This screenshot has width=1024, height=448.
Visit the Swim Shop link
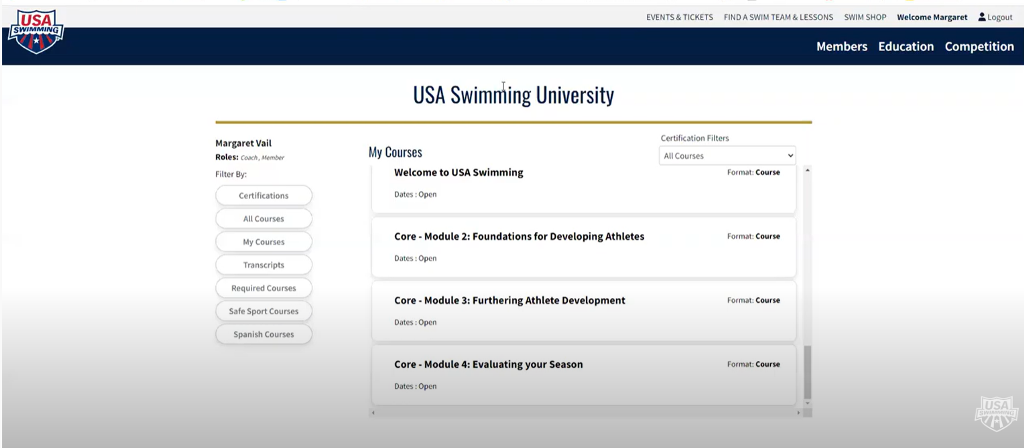865,17
